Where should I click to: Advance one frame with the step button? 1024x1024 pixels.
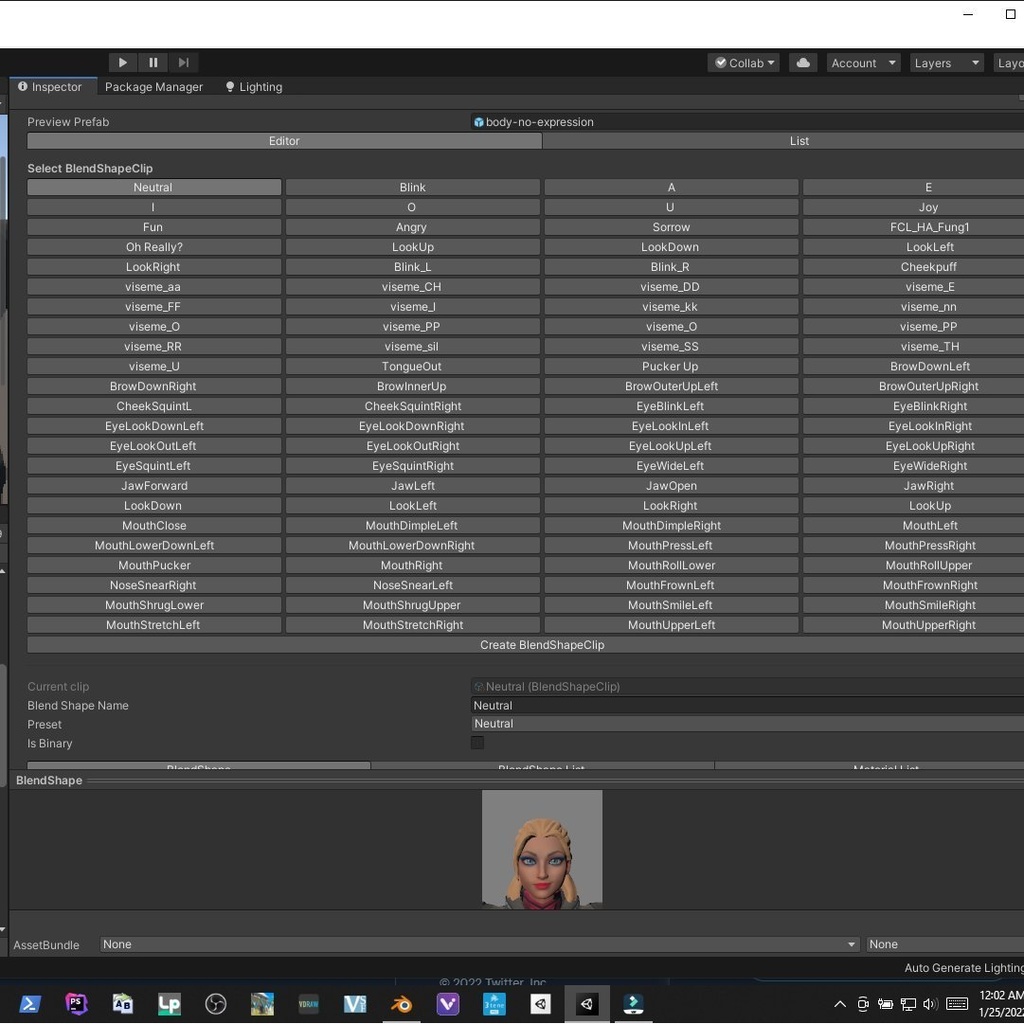pyautogui.click(x=184, y=63)
